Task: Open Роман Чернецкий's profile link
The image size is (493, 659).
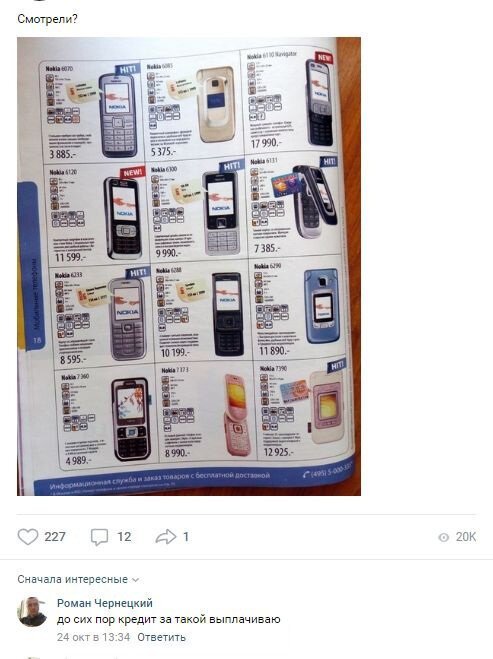Action: pyautogui.click(x=105, y=603)
